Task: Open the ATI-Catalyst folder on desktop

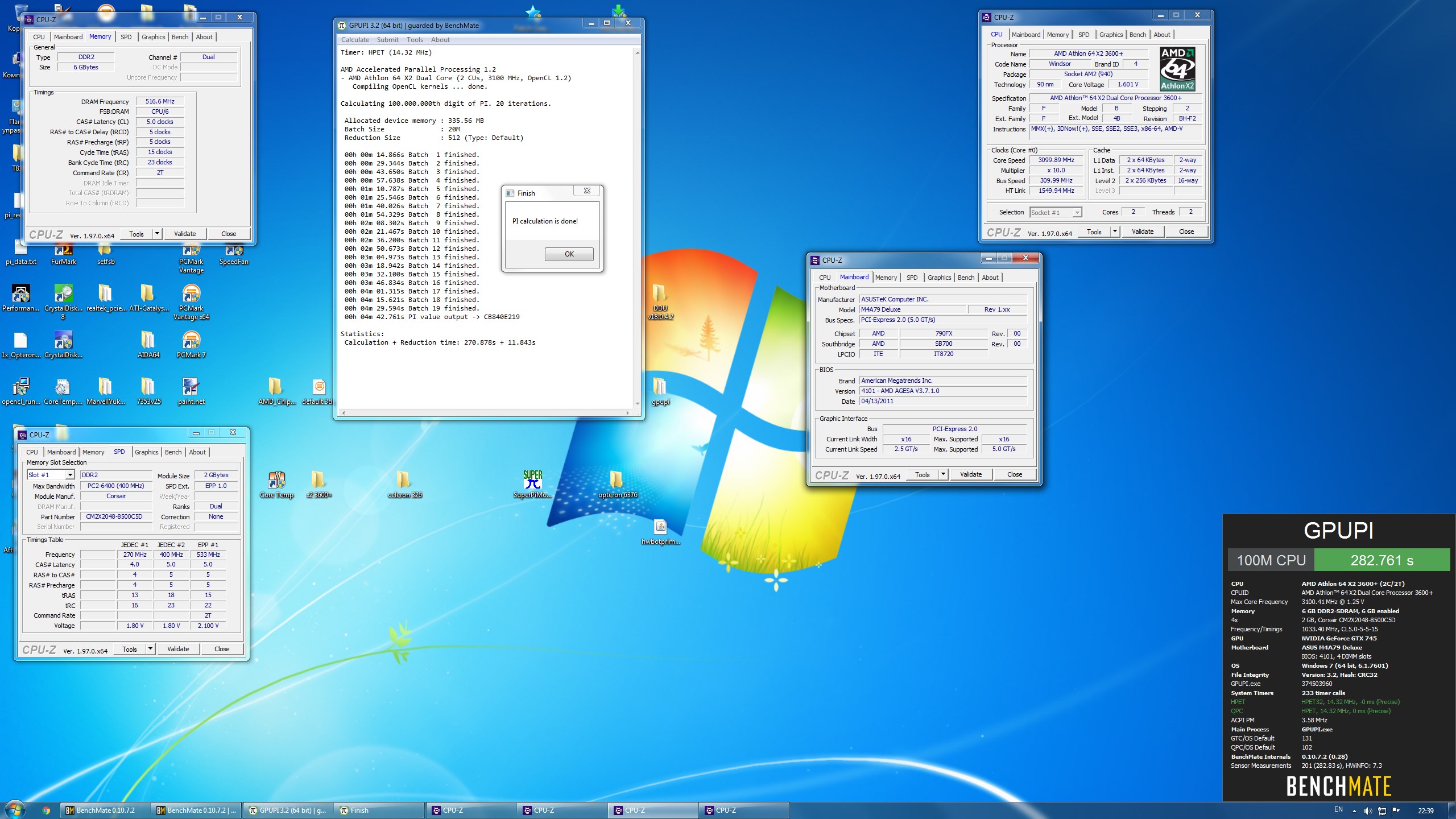Action: pyautogui.click(x=148, y=298)
